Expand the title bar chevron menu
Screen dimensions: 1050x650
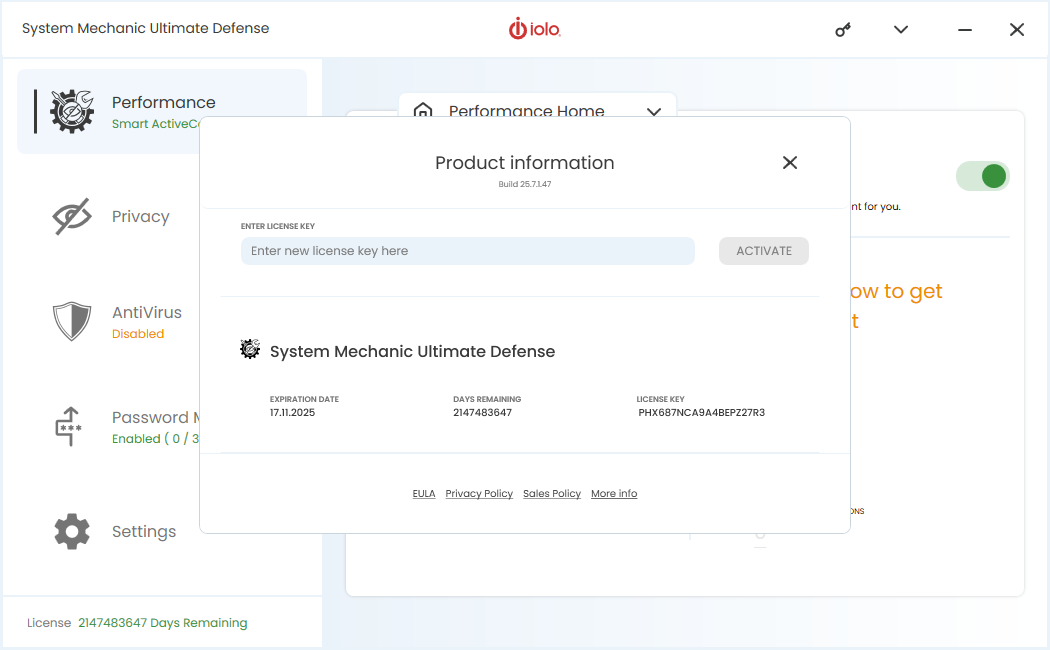901,29
